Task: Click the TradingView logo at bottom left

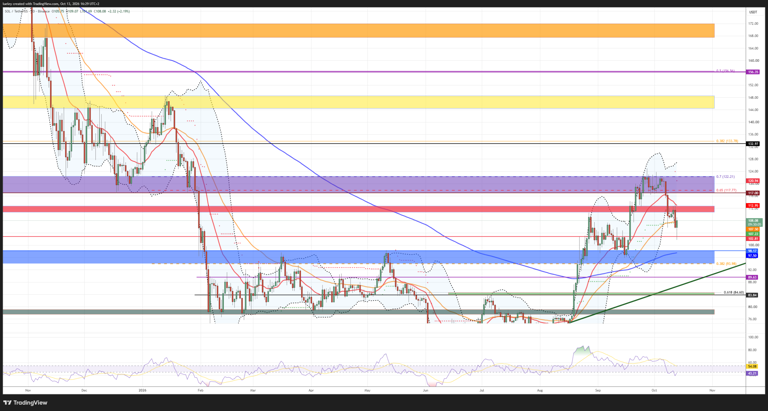Action: [x=25, y=403]
